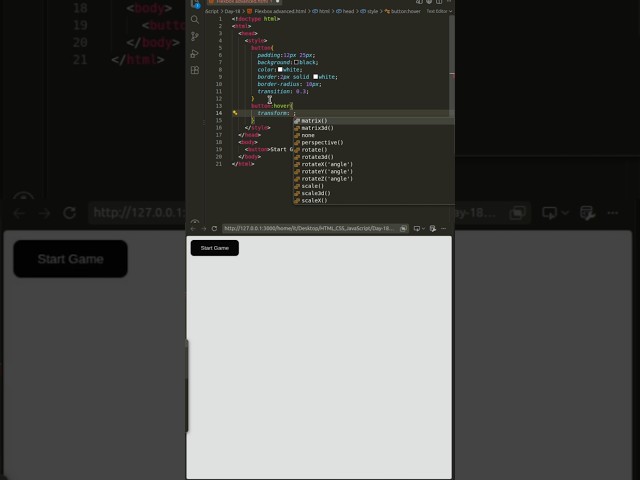Reload the preview browser page
Image resolution: width=640 pixels, height=480 pixels.
214,229
